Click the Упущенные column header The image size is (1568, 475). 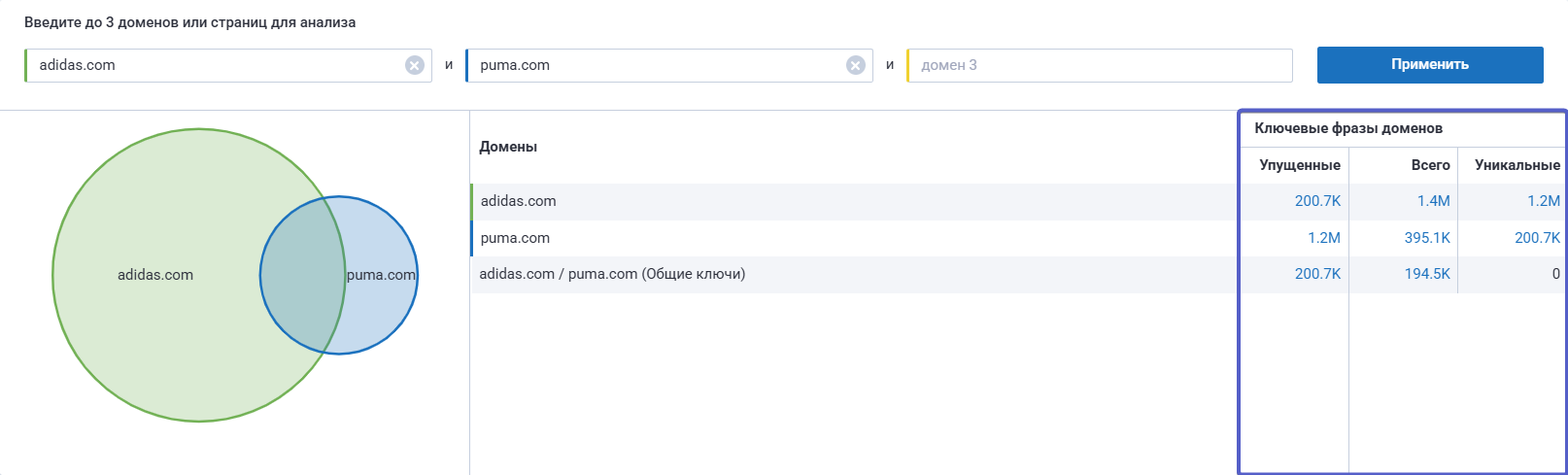coord(1299,165)
